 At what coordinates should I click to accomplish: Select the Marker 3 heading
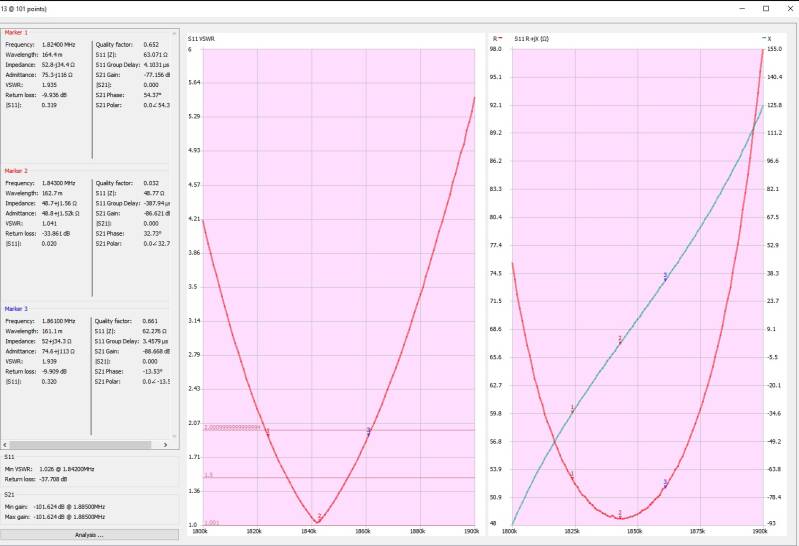[x=16, y=309]
